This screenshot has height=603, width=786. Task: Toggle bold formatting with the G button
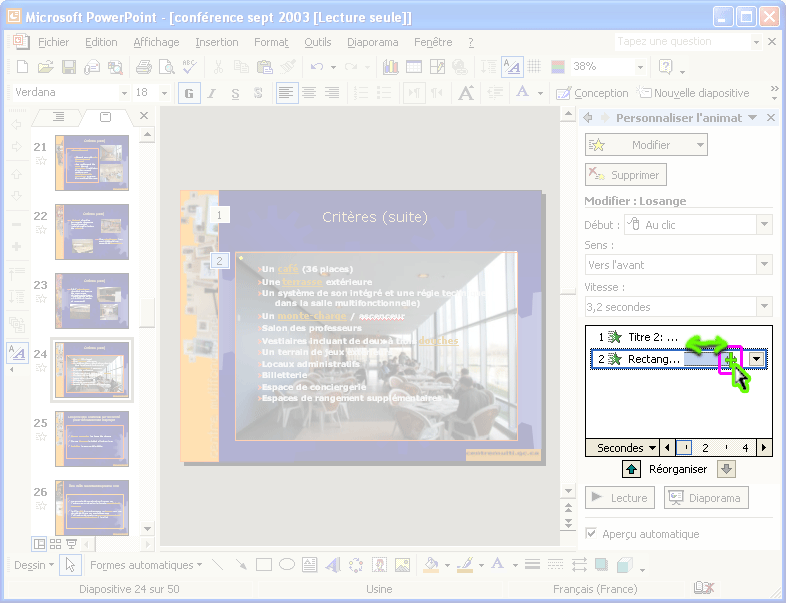click(x=187, y=93)
